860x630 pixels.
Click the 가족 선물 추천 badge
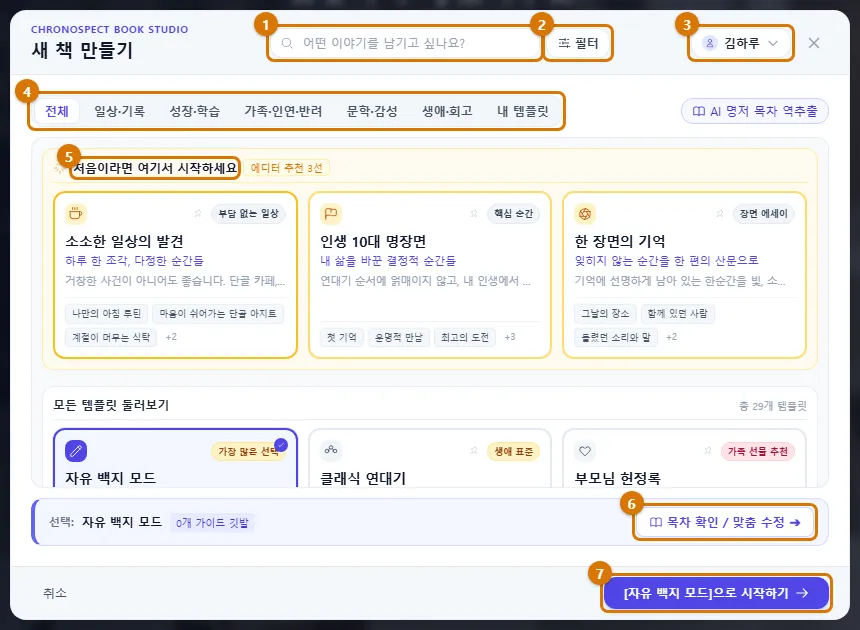[757, 451]
